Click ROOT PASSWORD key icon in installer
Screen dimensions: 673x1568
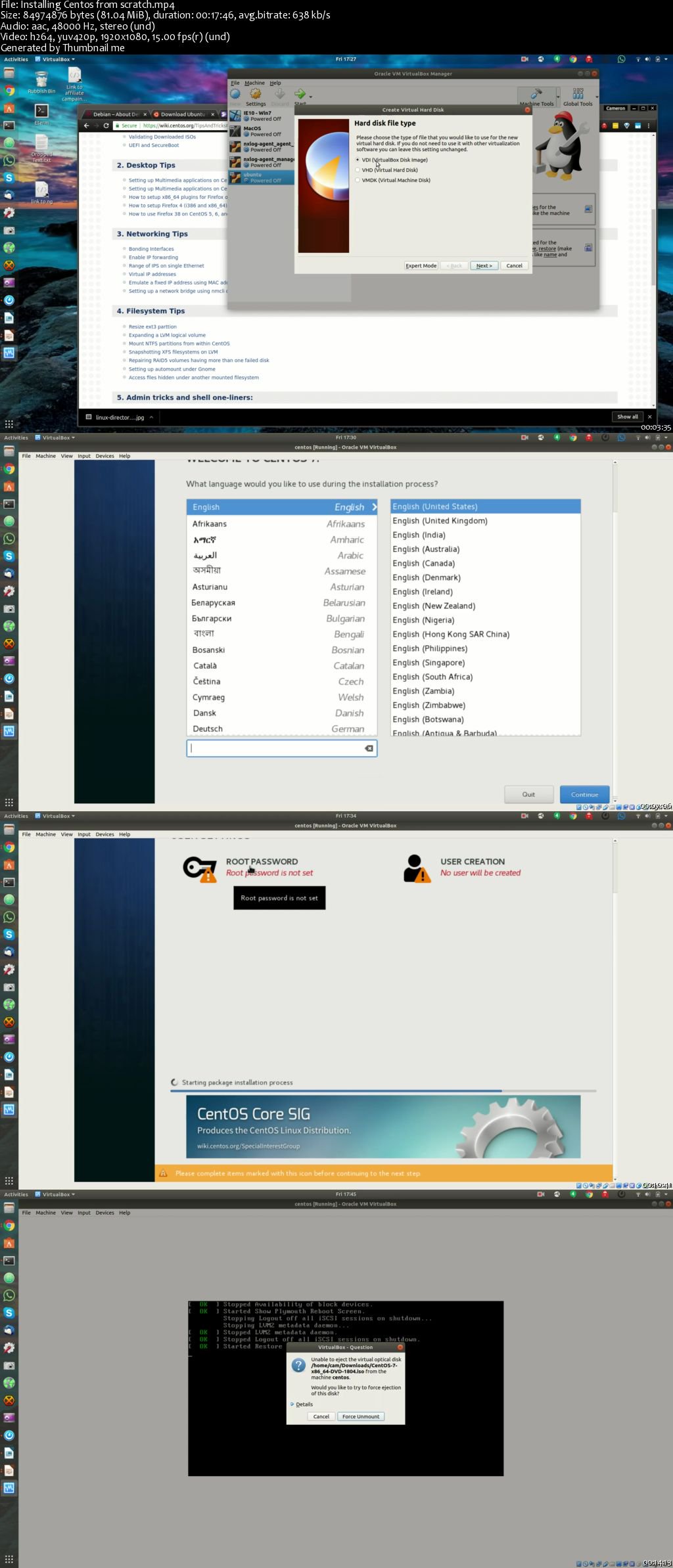200,868
